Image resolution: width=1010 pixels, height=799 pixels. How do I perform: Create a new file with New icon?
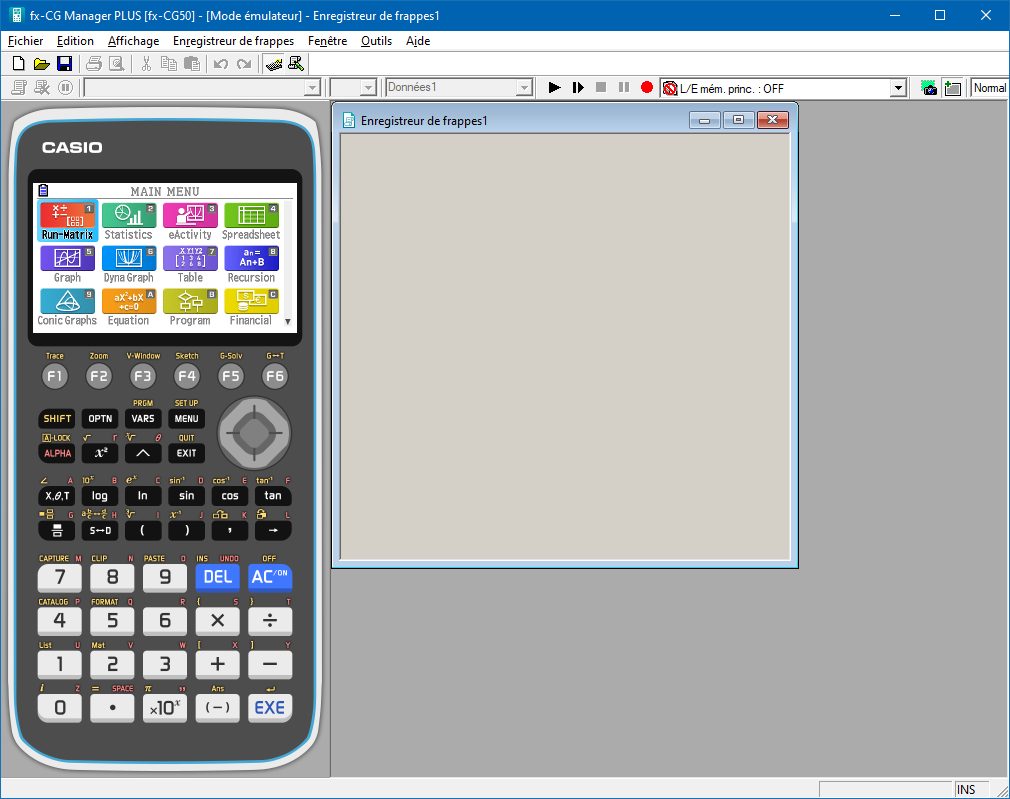[x=19, y=64]
